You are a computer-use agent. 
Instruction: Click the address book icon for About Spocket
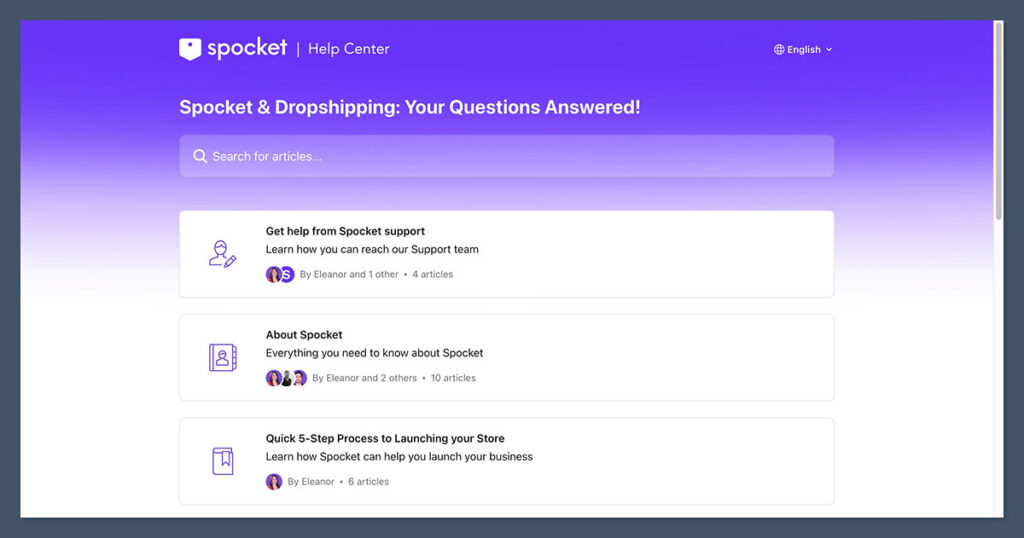222,357
